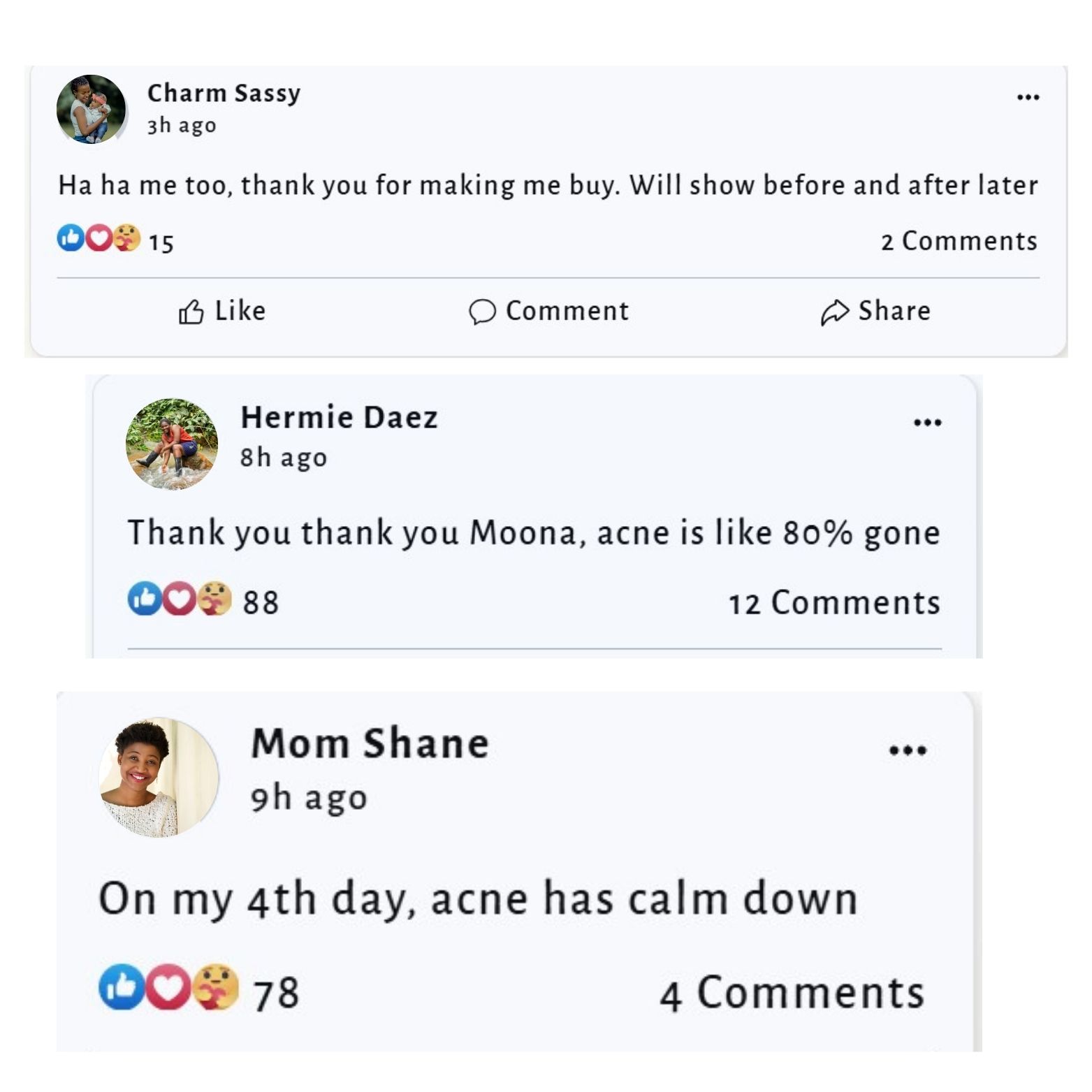This screenshot has width=1092, height=1092.
Task: View the 88 reactions count
Action: pos(261,602)
